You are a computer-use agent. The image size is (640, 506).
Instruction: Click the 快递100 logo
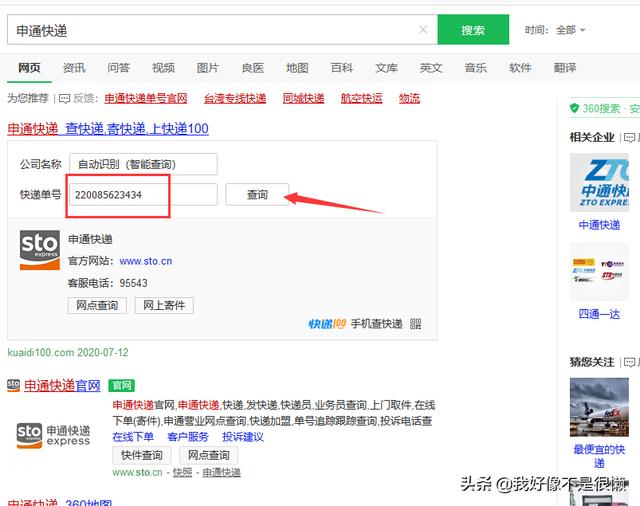click(327, 324)
